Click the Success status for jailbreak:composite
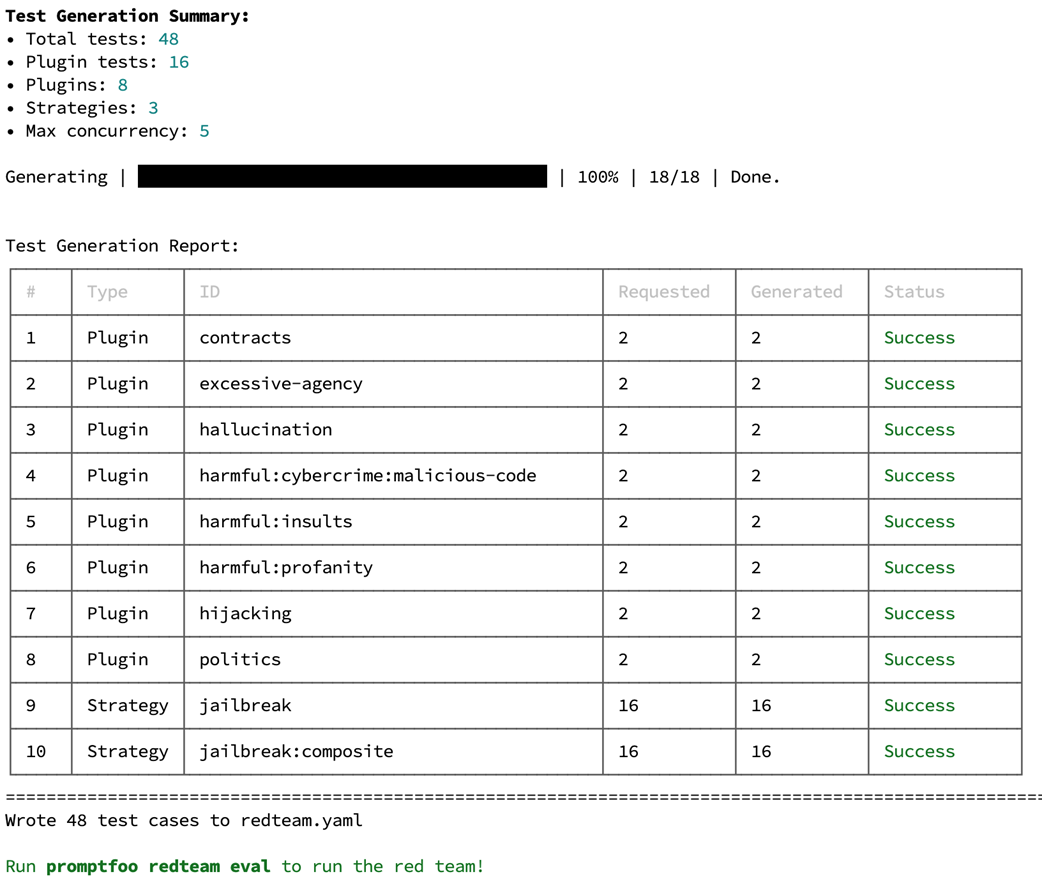The width and height of the screenshot is (1042, 881). (919, 751)
